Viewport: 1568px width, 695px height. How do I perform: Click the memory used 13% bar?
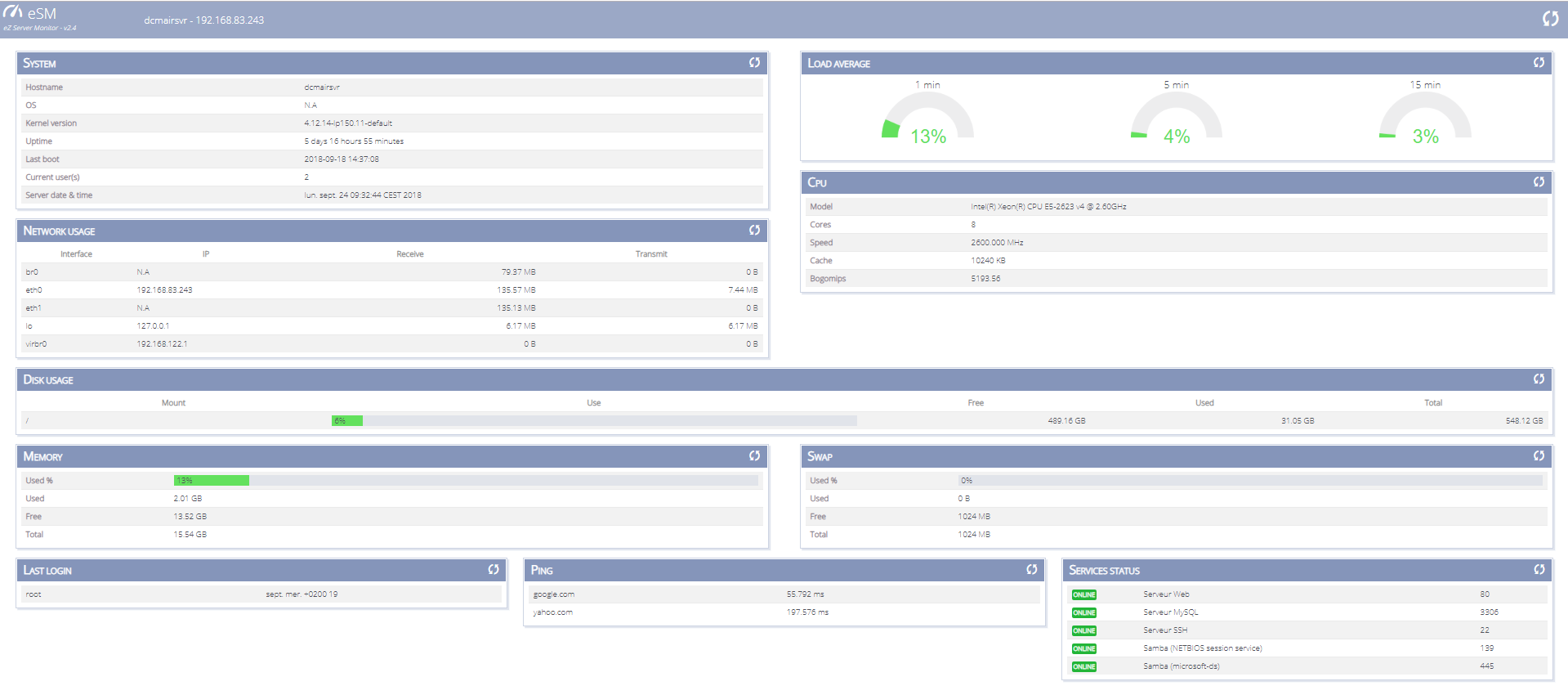tap(211, 481)
